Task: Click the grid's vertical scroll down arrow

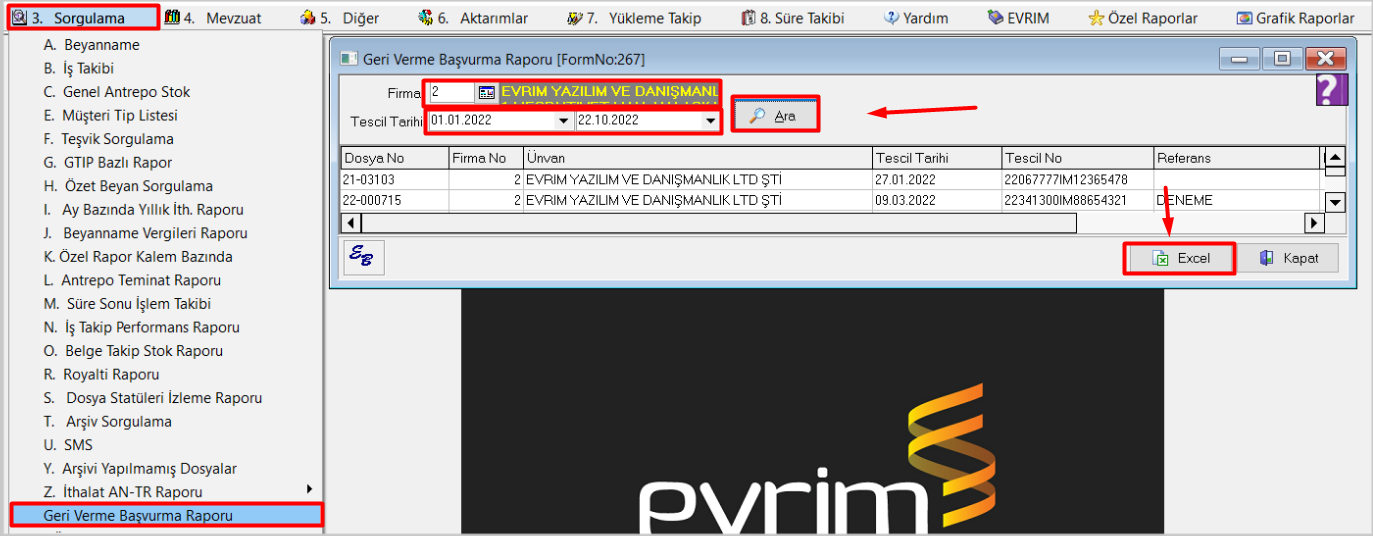Action: pos(1334,203)
